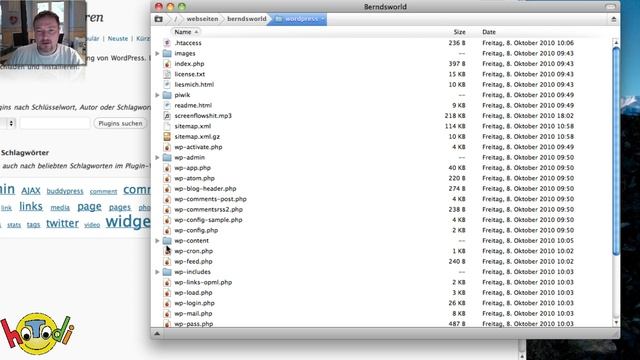The width and height of the screenshot is (640, 360).
Task: Select the wp-app.php file icon
Action: click(x=167, y=168)
